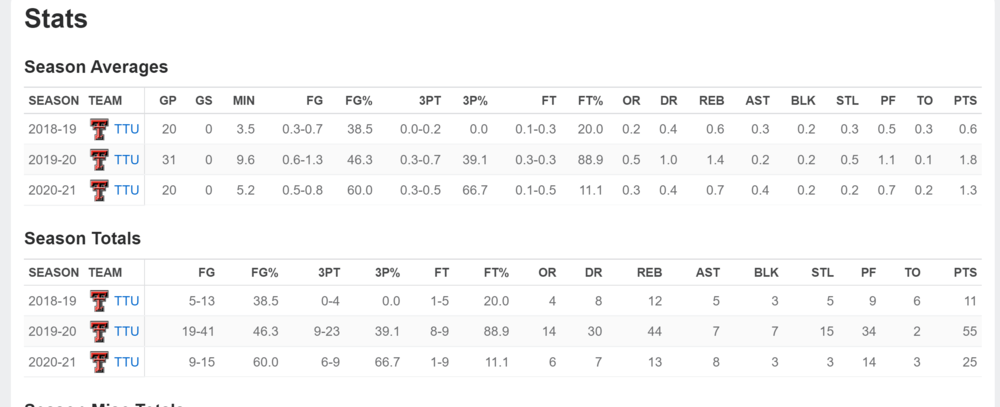Open TTU link in 2019-20 Season Totals
This screenshot has height=407, width=1000.
coord(127,331)
